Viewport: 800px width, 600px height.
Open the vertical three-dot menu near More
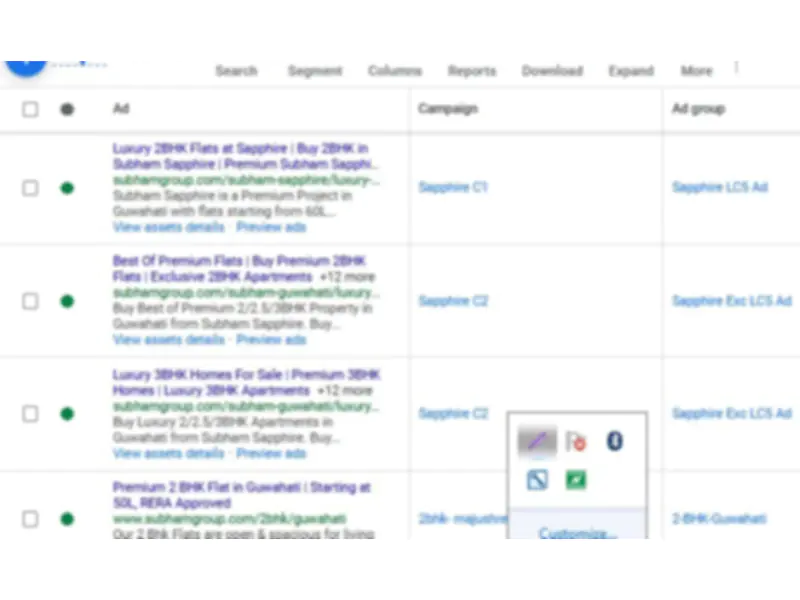coord(736,68)
